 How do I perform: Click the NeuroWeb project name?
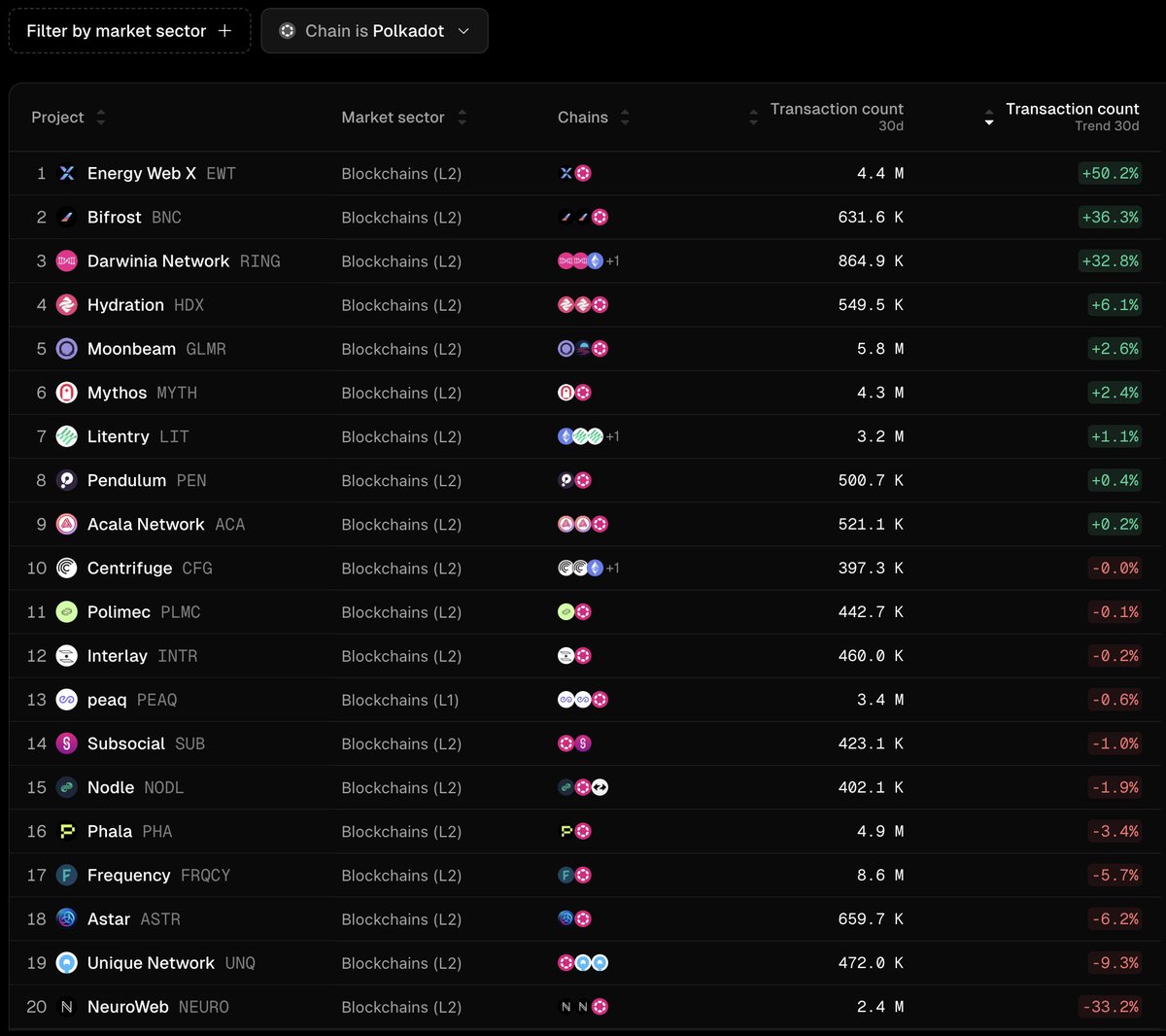[128, 1007]
